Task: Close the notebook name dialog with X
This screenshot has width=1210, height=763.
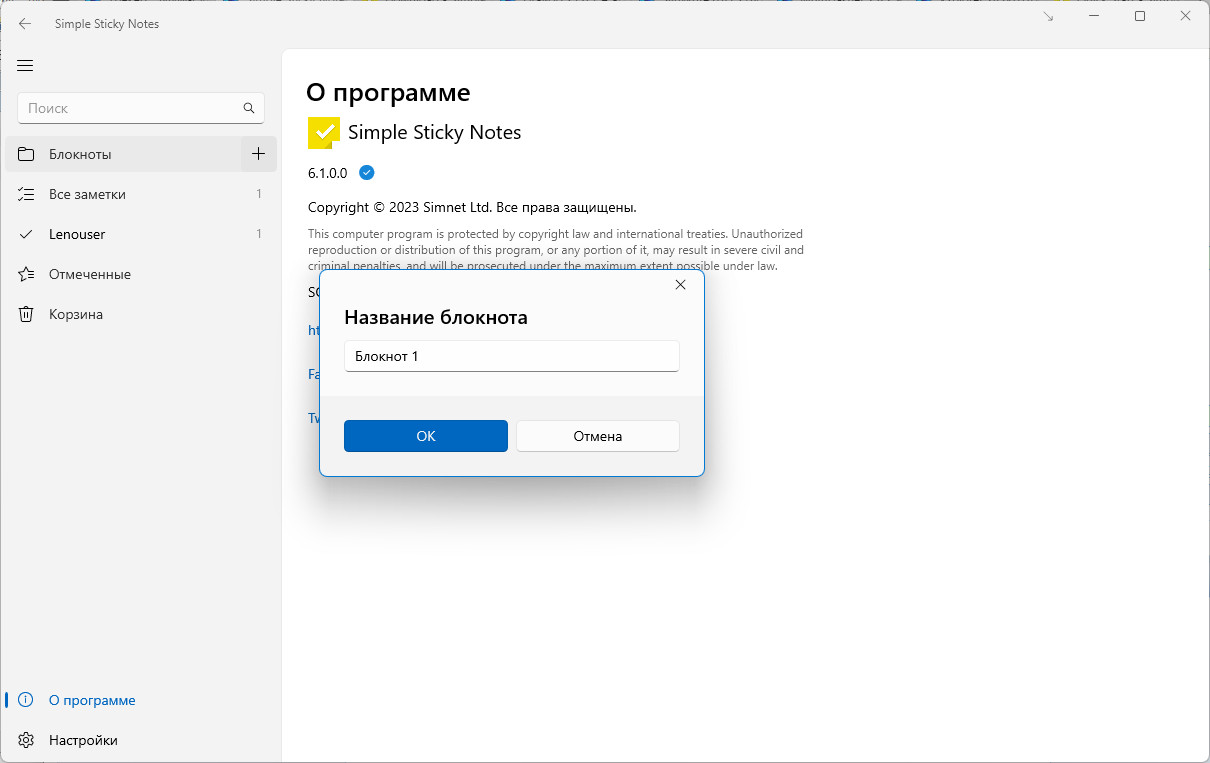Action: [x=681, y=285]
